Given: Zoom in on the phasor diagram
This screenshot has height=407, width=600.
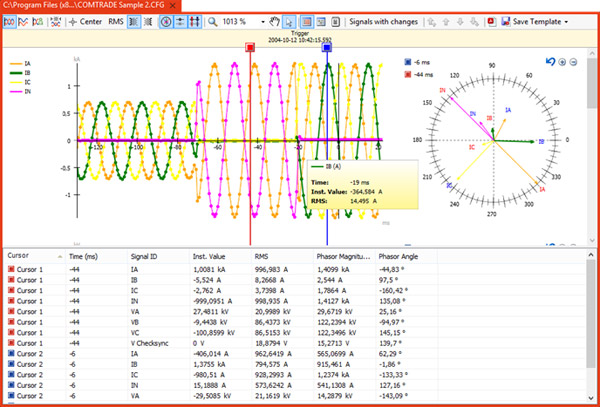Looking at the screenshot, I should tap(563, 62).
